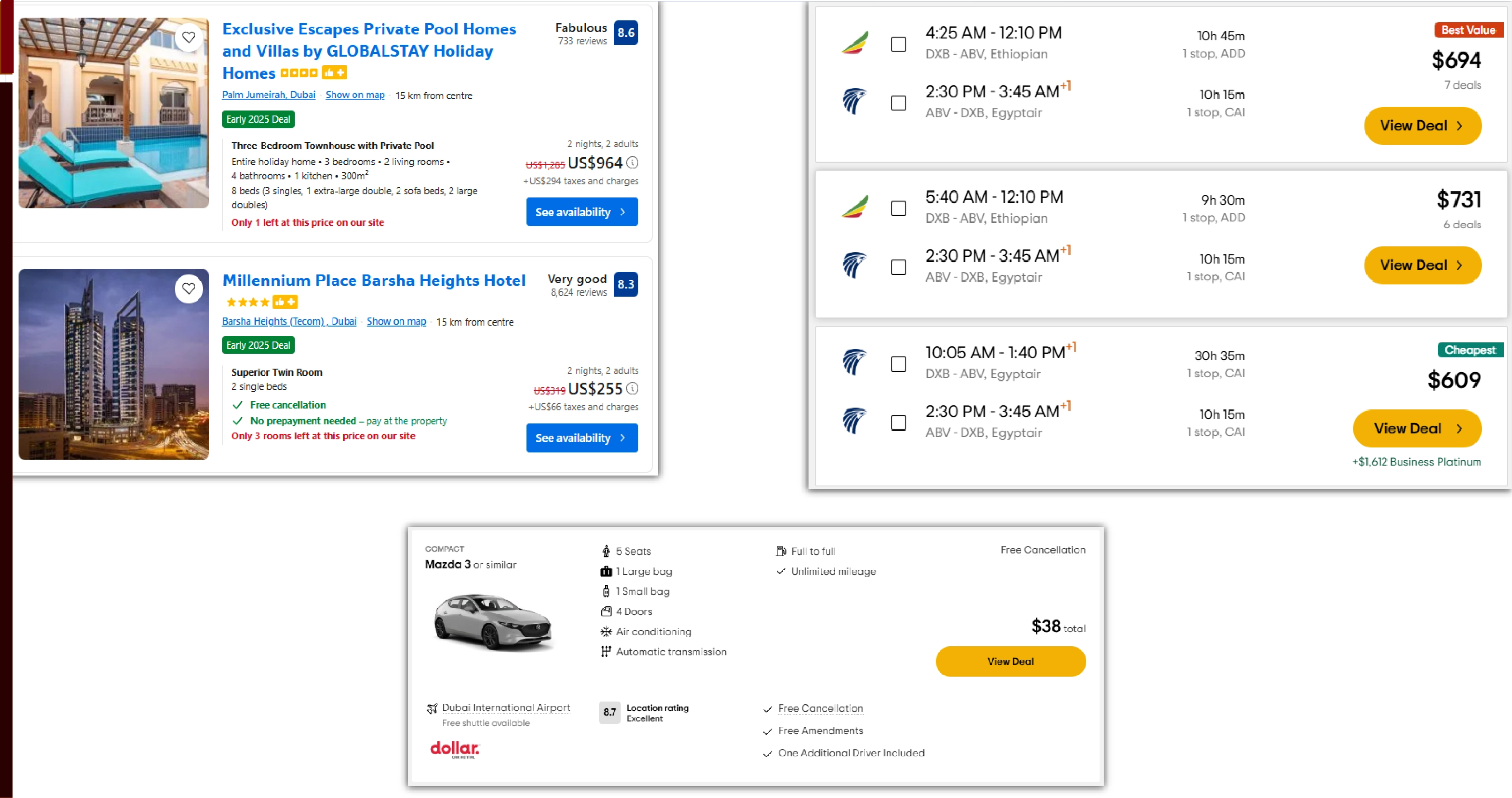Click the Millennium Place hotel photo

click(113, 364)
